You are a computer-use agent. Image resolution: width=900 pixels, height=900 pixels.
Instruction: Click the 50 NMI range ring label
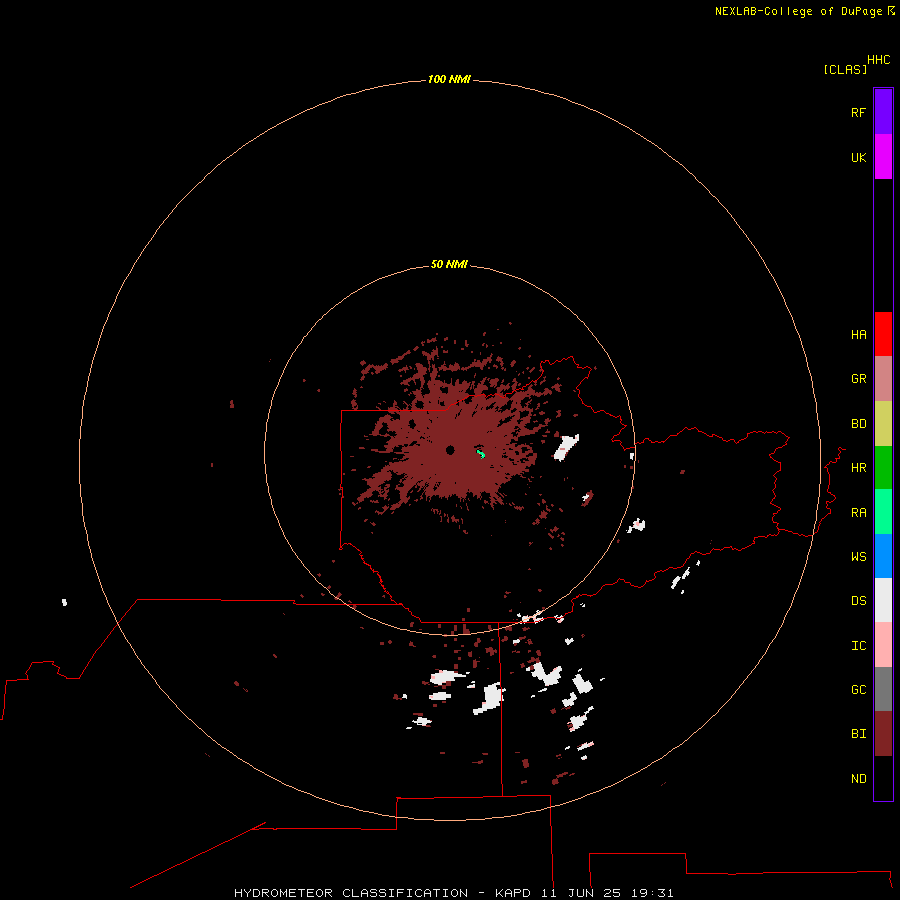pyautogui.click(x=449, y=264)
